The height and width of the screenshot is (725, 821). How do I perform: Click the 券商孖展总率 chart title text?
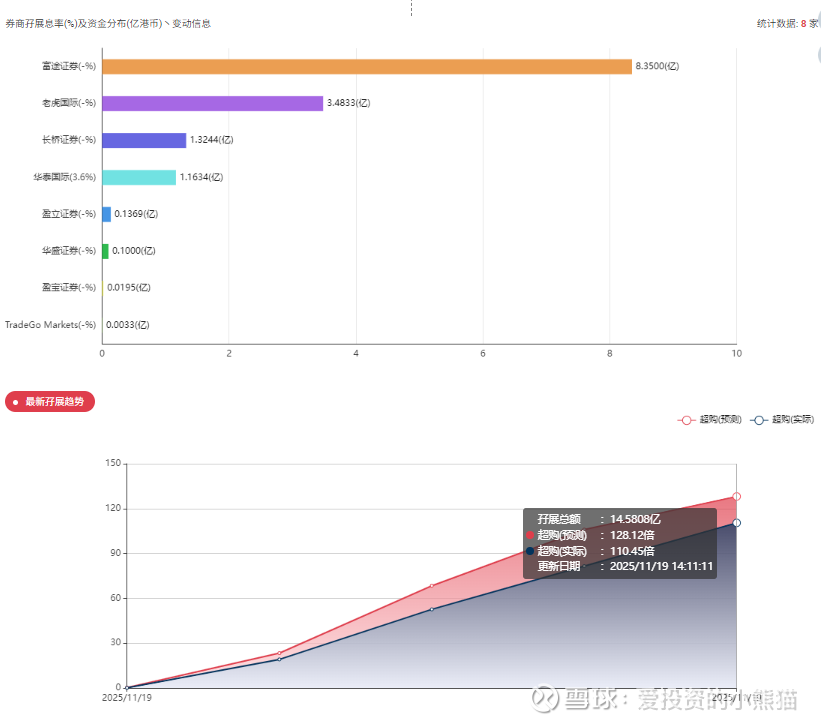coord(108,24)
